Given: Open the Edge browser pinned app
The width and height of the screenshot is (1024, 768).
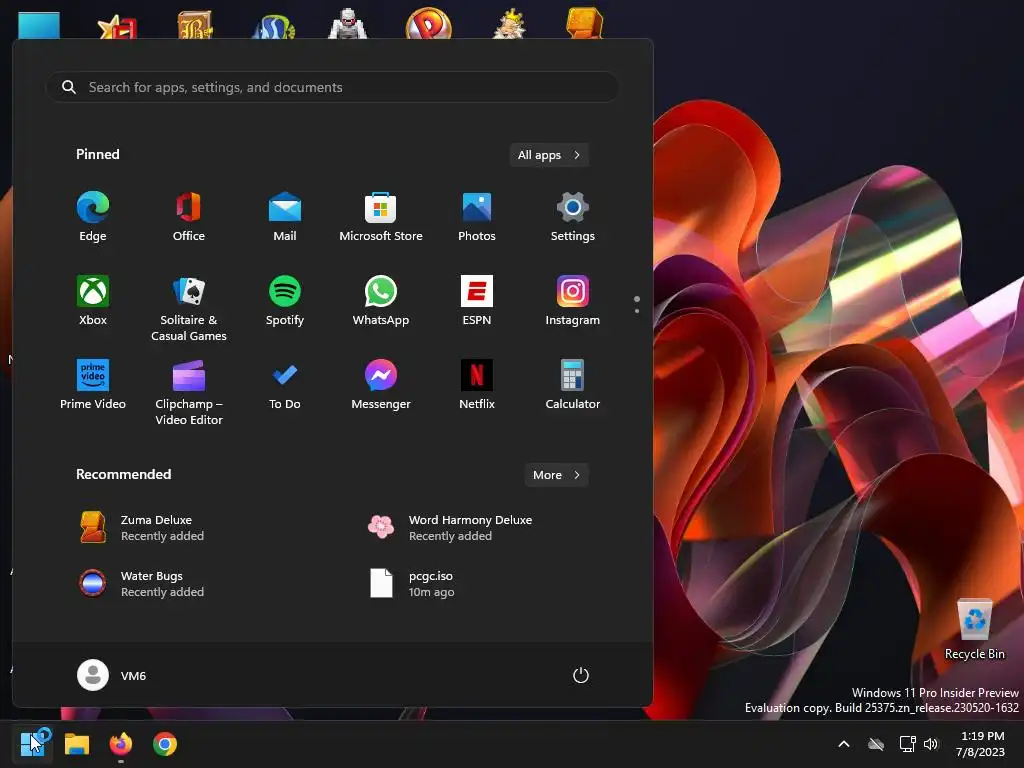Looking at the screenshot, I should (93, 217).
